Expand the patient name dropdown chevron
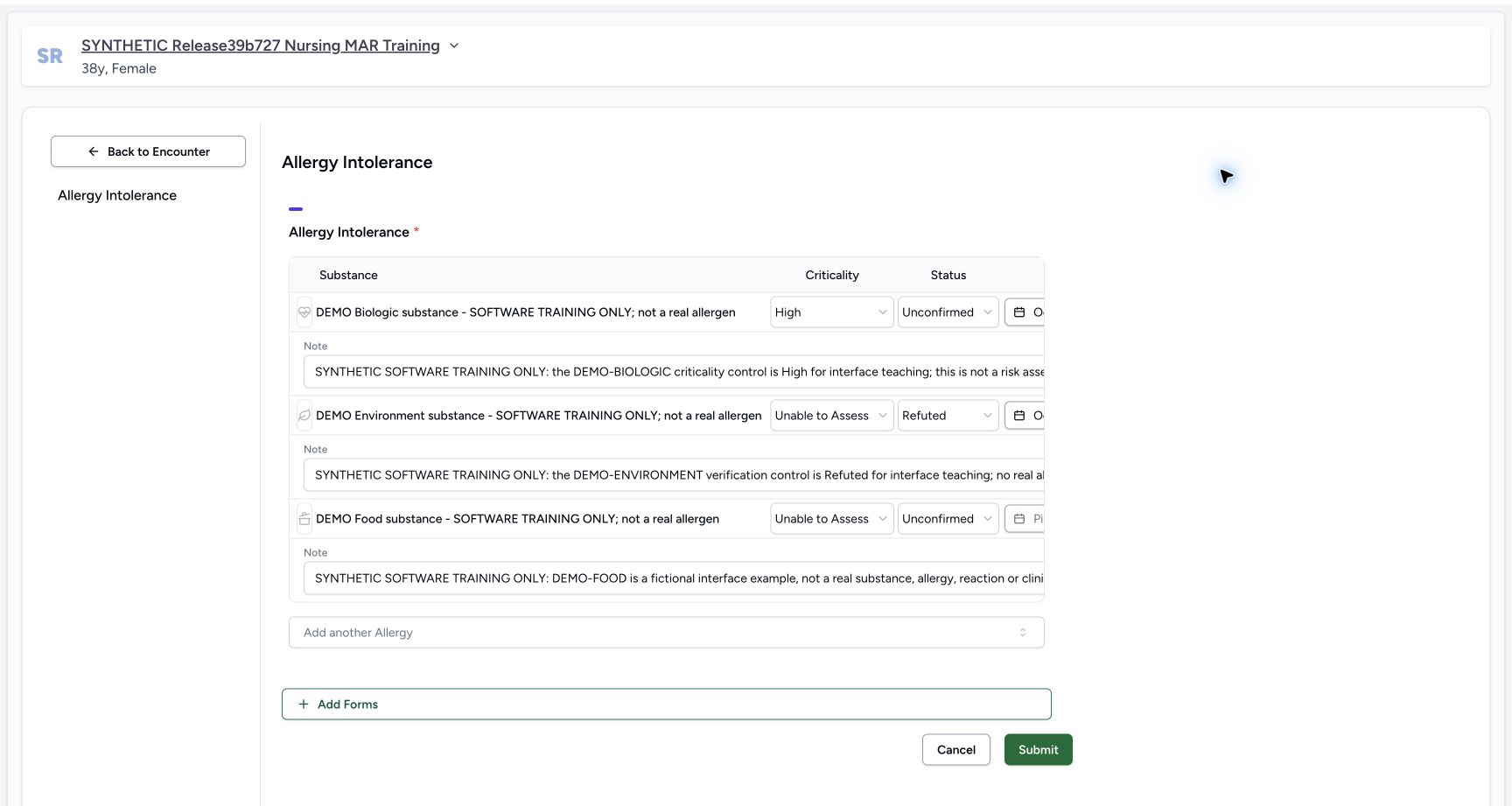Screen dimensions: 1512x806 click(x=454, y=46)
